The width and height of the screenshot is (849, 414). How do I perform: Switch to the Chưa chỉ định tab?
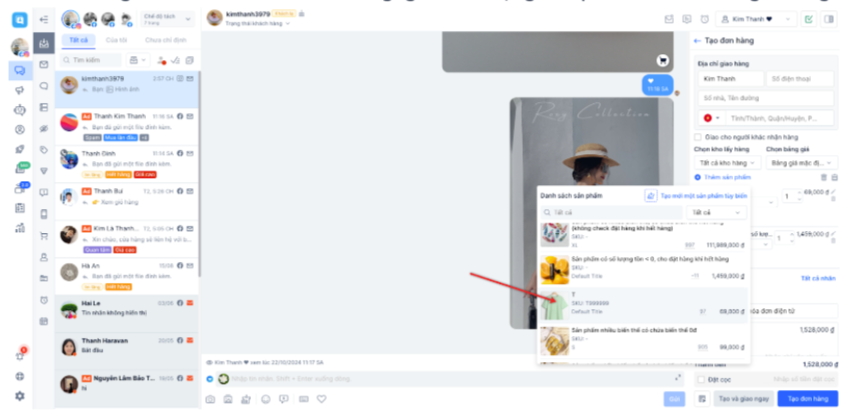point(166,41)
